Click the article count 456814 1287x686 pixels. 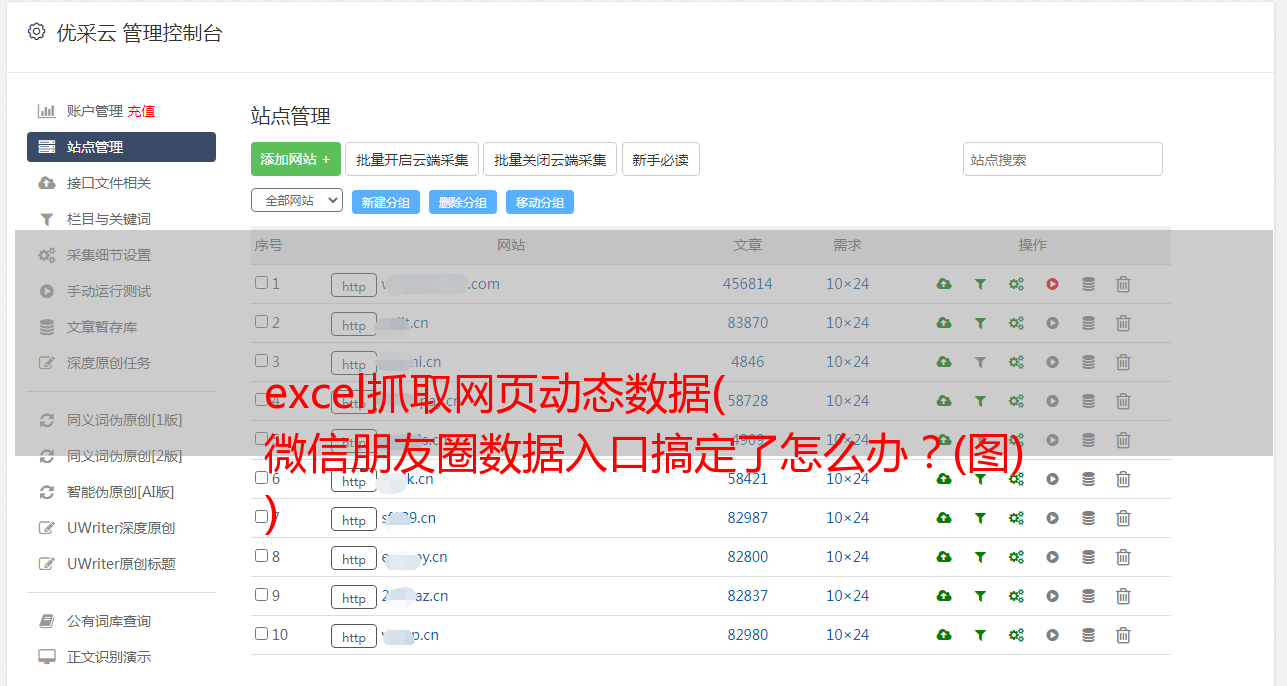click(x=748, y=284)
